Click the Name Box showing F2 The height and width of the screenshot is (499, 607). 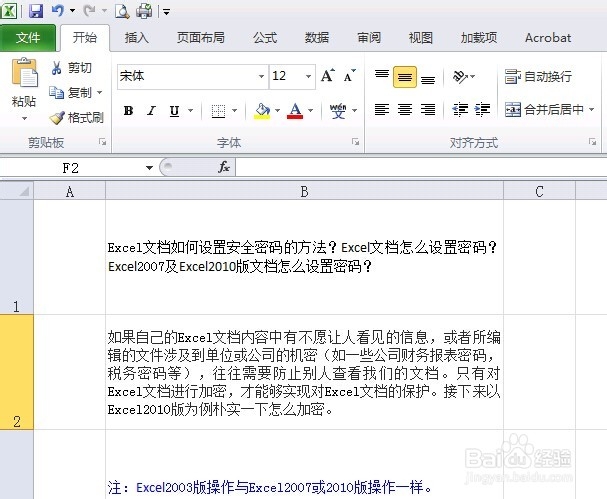(71, 168)
